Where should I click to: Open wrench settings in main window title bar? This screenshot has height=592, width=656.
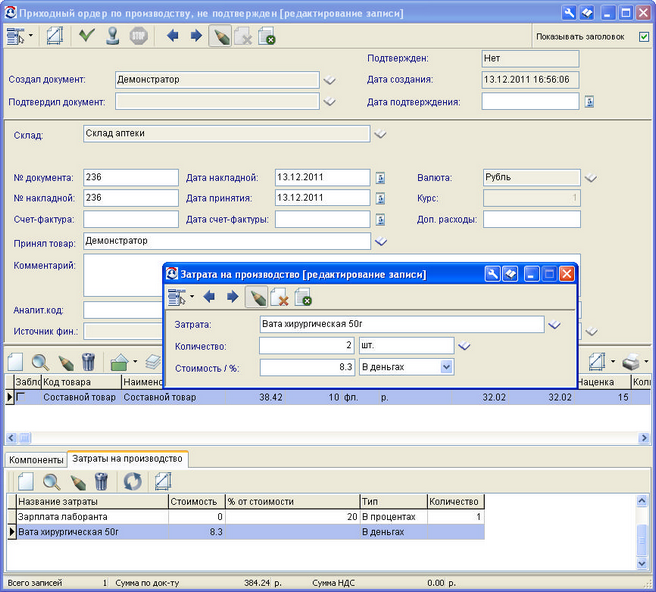[569, 13]
